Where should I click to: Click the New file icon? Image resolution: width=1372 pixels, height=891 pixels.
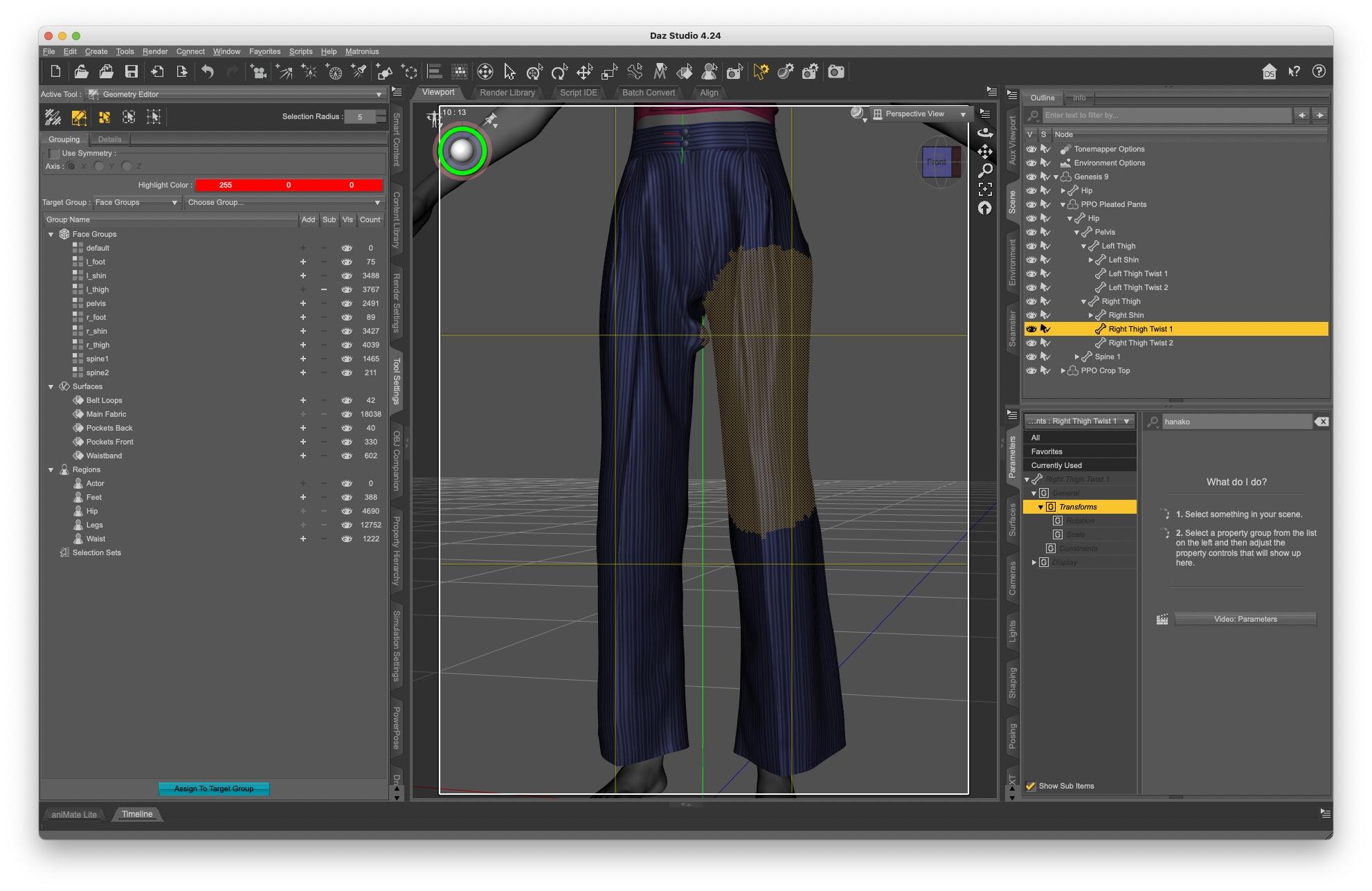tap(55, 71)
